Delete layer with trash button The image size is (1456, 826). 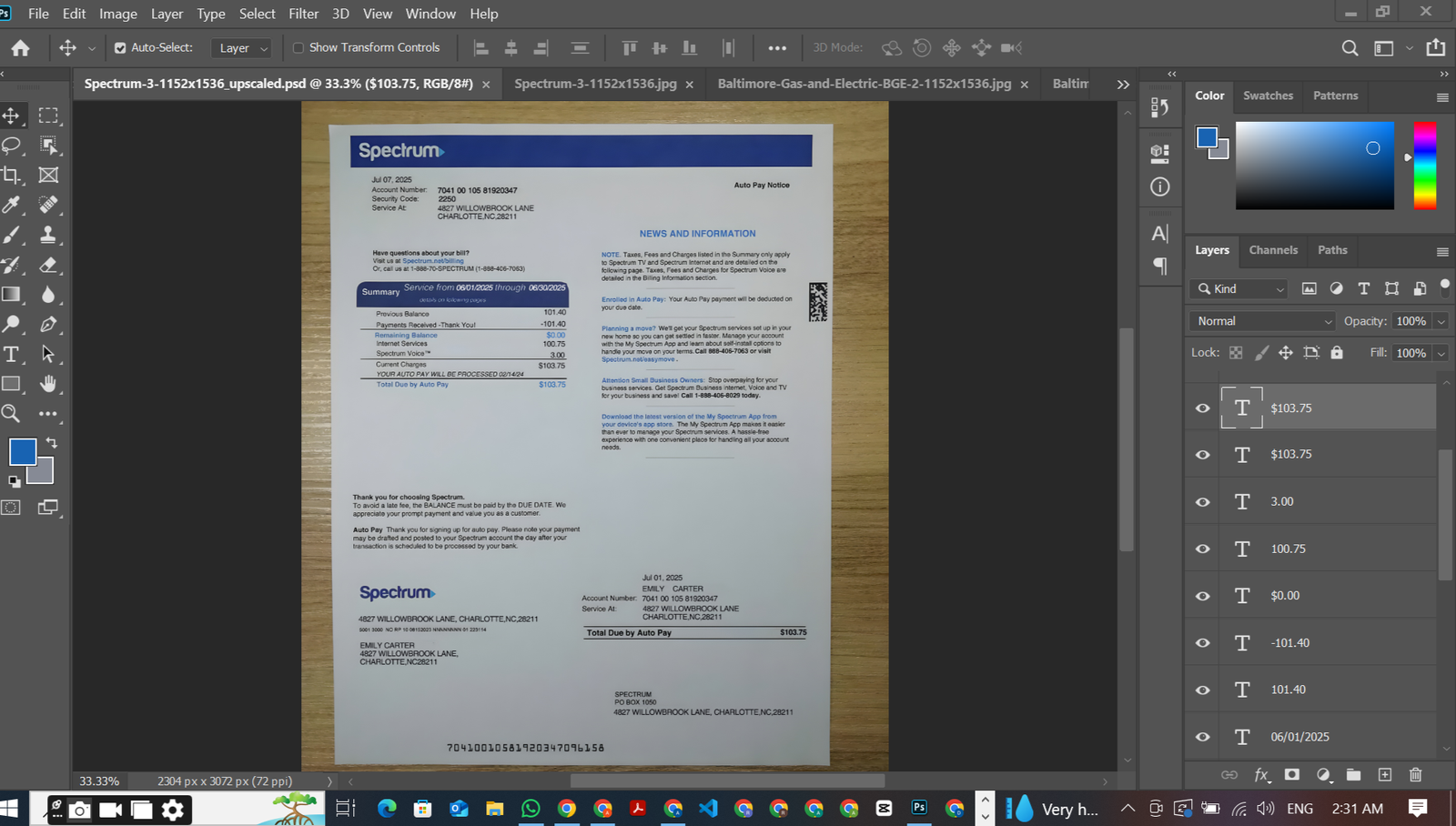pos(1415,775)
